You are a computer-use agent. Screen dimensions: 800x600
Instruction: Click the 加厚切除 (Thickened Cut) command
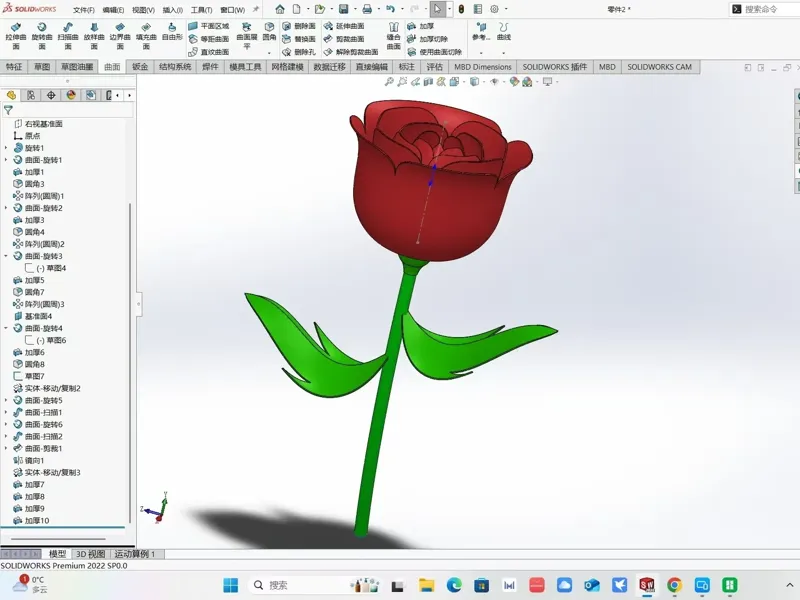click(428, 39)
